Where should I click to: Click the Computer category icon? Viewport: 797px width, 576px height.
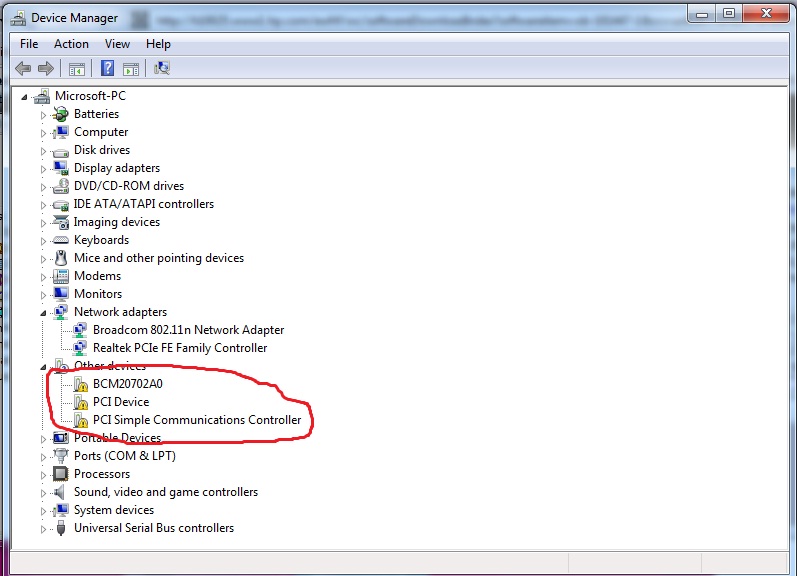click(x=60, y=132)
